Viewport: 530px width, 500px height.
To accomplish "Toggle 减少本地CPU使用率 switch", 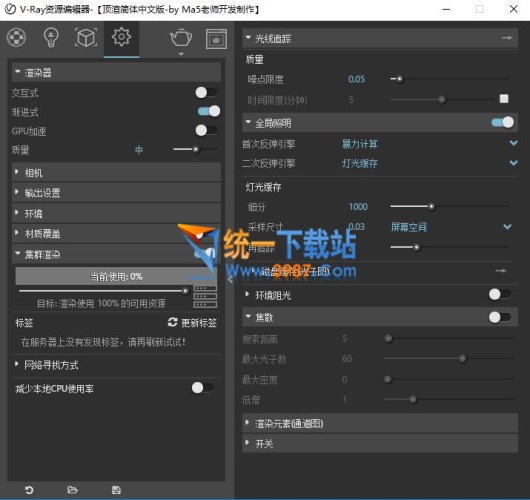I will click(x=202, y=388).
